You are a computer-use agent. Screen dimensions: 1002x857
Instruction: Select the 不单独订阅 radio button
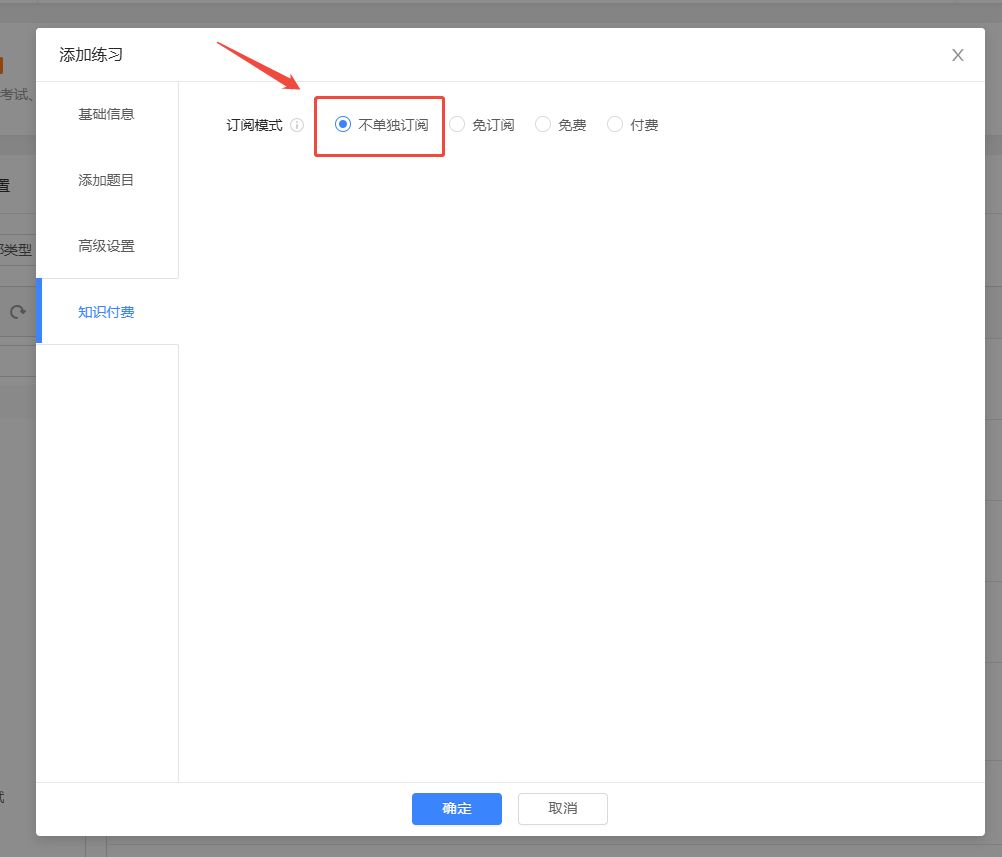(x=343, y=125)
